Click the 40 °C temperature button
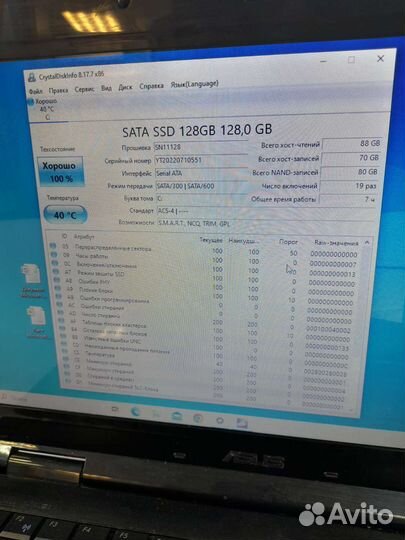Viewport: 405px width, 540px height. tap(65, 215)
